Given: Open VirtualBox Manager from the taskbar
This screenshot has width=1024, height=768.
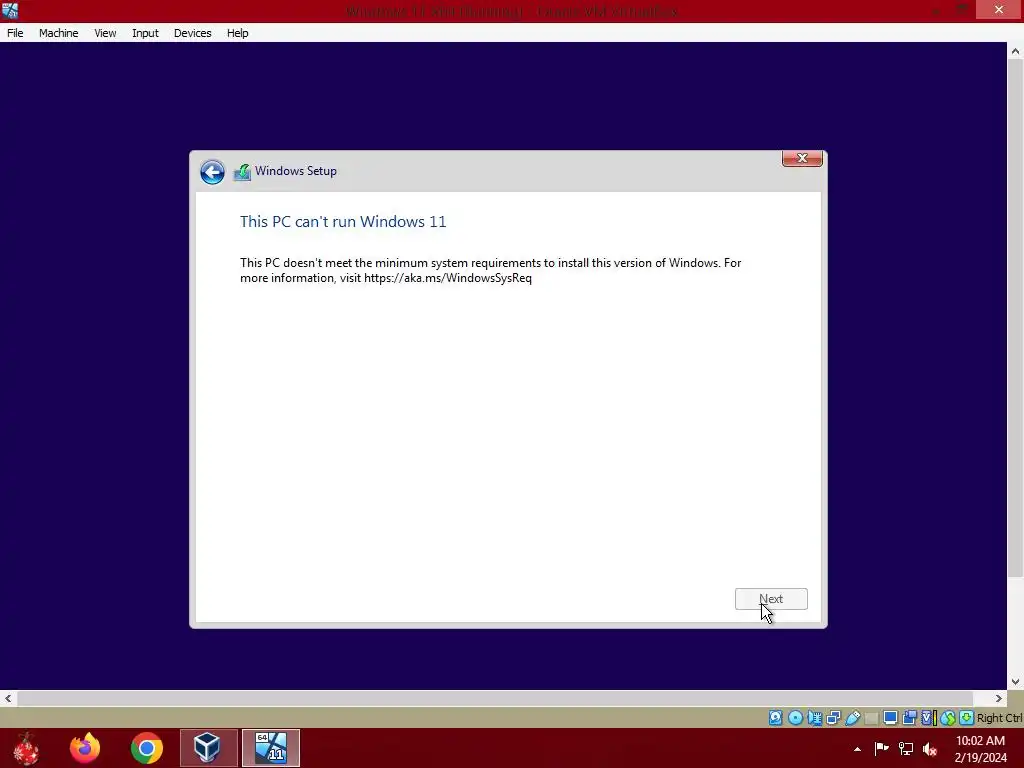Looking at the screenshot, I should pyautogui.click(x=208, y=748).
